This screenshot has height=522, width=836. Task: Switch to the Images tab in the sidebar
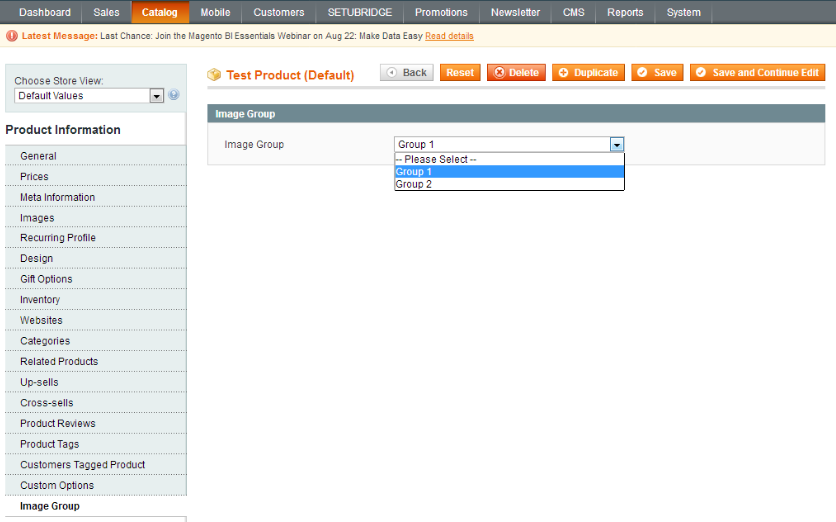37,218
